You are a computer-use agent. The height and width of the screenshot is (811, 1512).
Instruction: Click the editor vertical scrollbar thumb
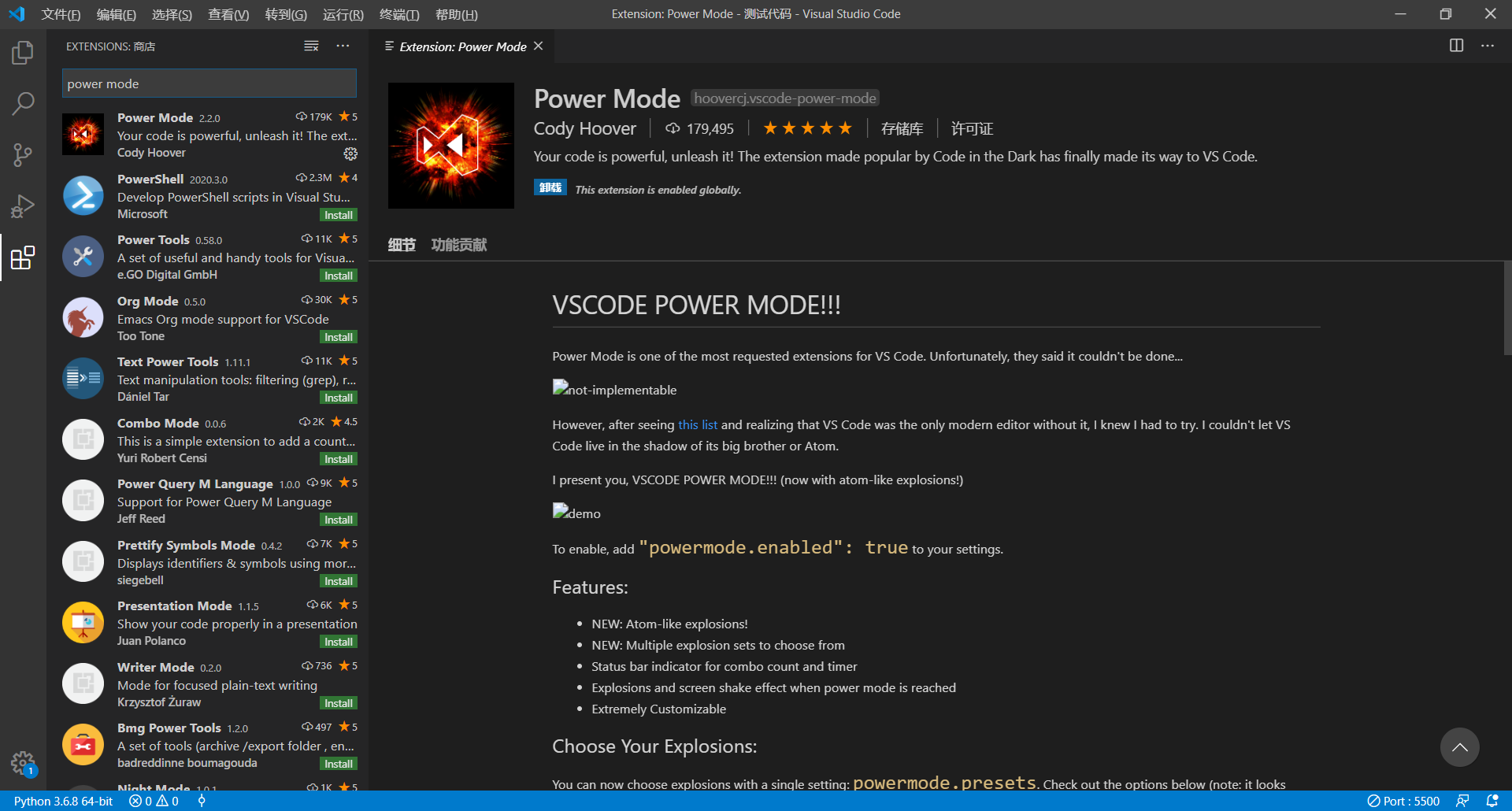[1507, 308]
